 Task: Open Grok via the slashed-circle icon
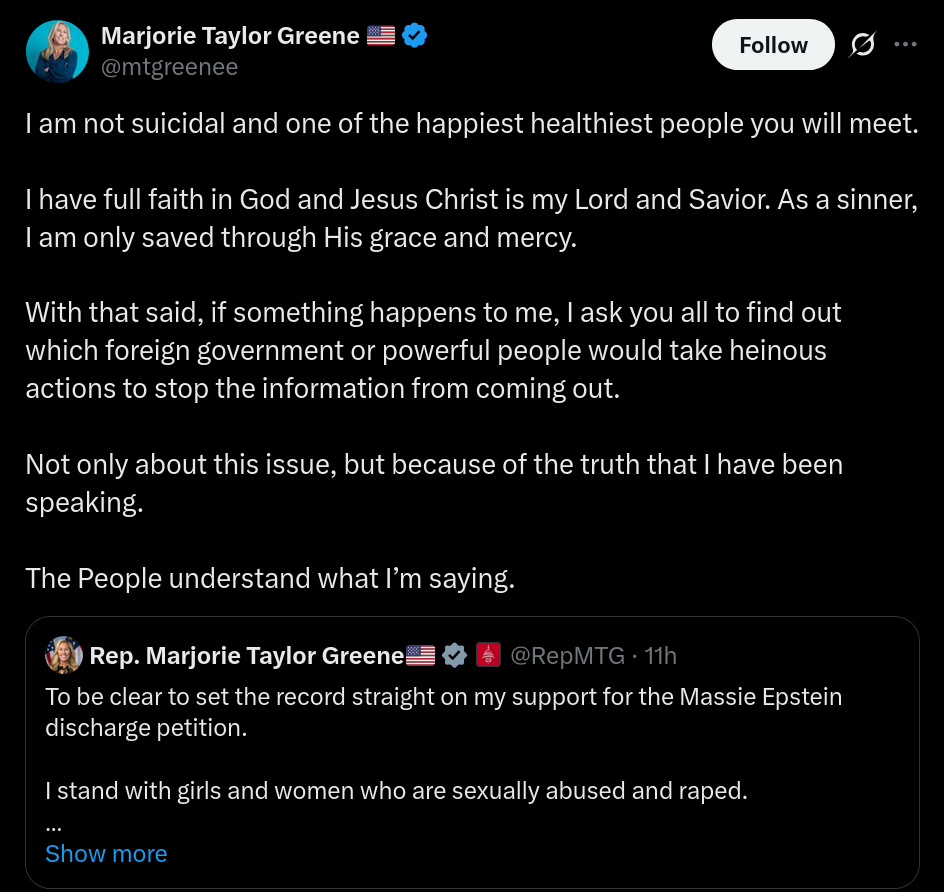pyautogui.click(x=862, y=45)
